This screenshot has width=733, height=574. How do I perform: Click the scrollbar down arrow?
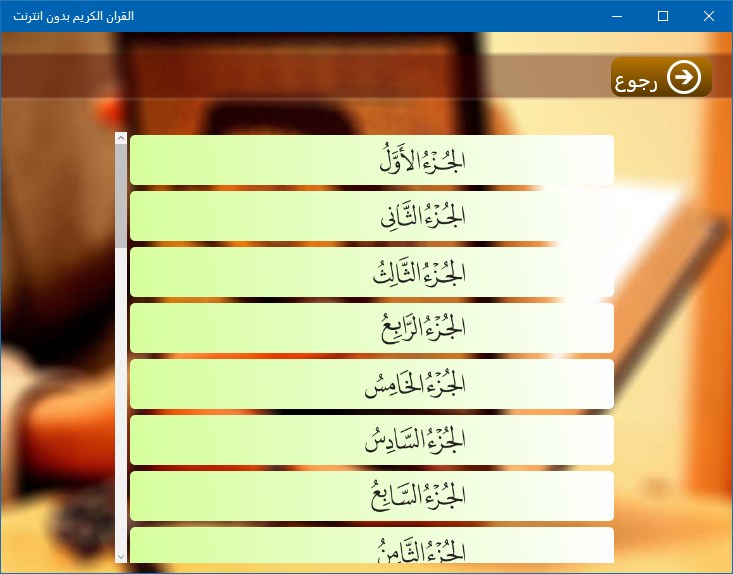121,557
